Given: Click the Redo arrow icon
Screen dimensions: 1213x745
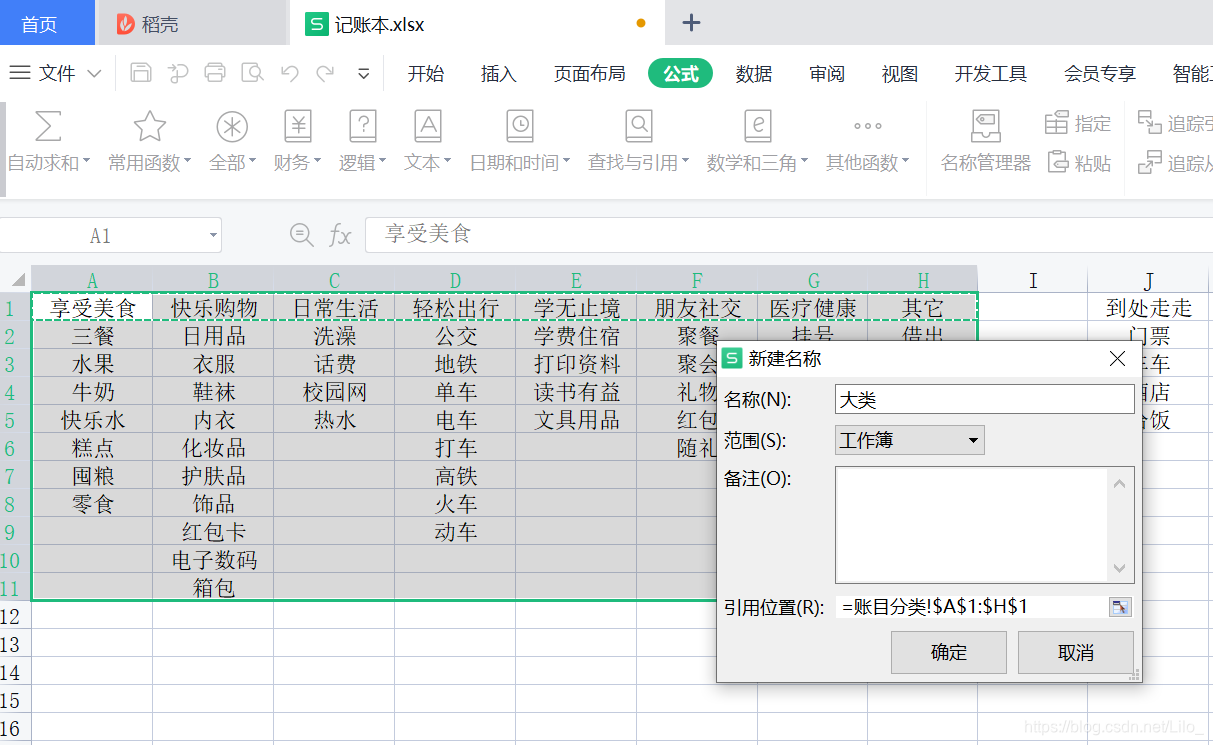Looking at the screenshot, I should [325, 73].
